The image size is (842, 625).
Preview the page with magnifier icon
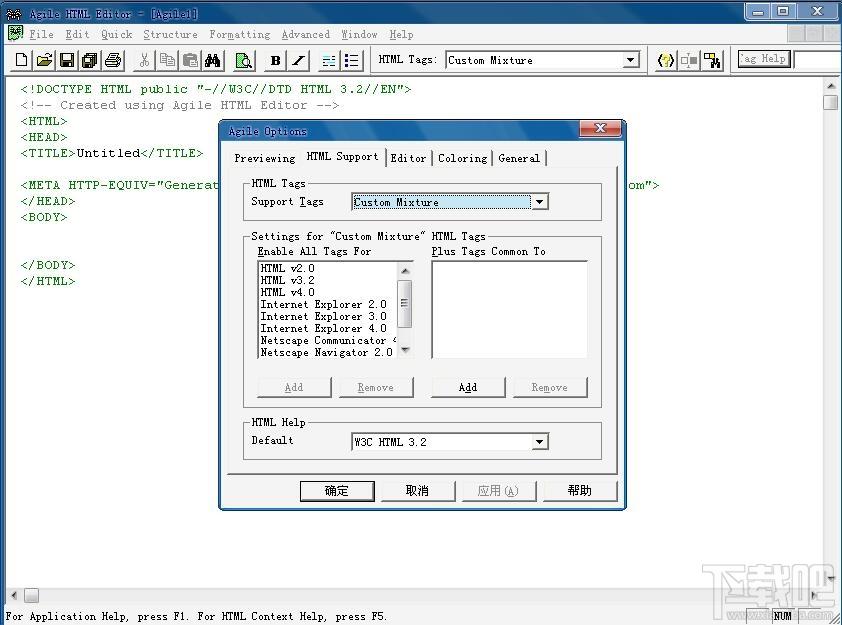[x=244, y=60]
